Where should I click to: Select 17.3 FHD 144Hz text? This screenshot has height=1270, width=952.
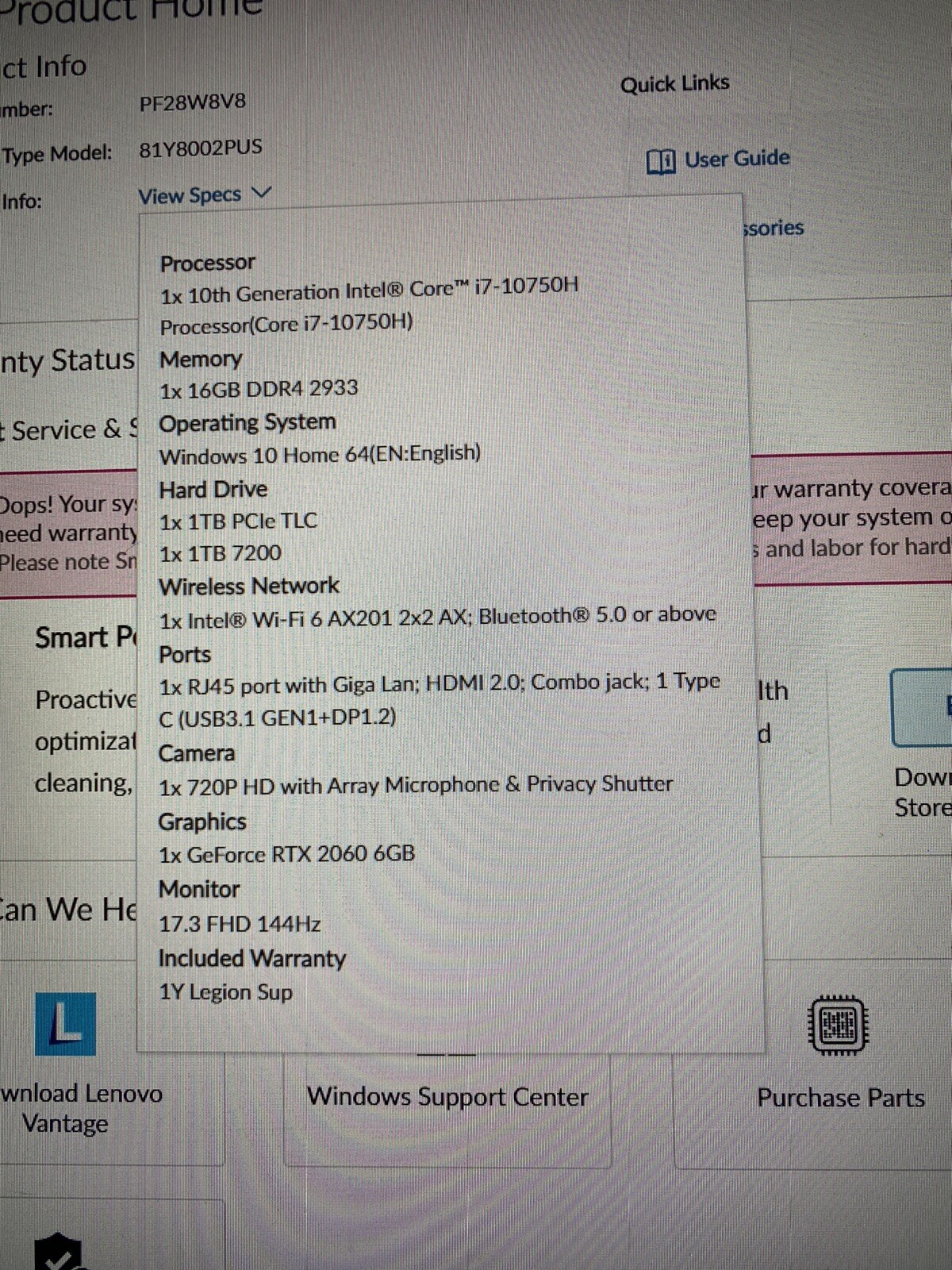240,924
